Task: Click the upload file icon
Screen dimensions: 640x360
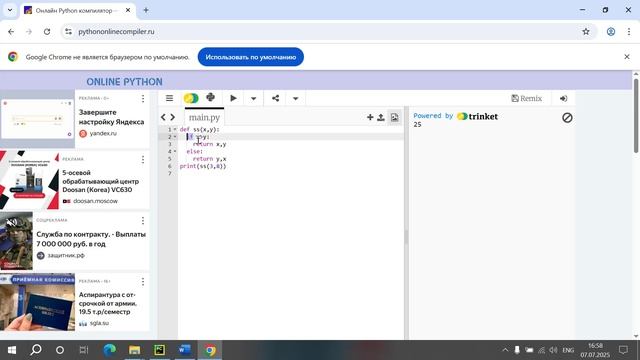Action: coord(381,118)
